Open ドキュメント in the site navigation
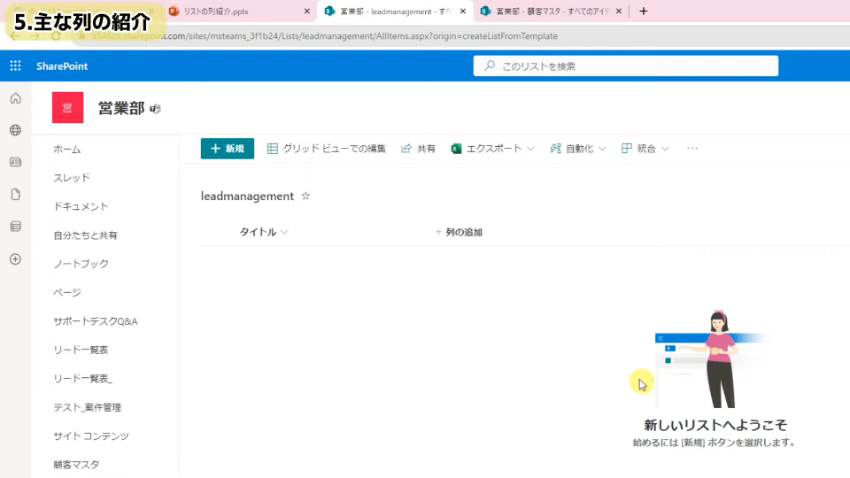 (80, 206)
